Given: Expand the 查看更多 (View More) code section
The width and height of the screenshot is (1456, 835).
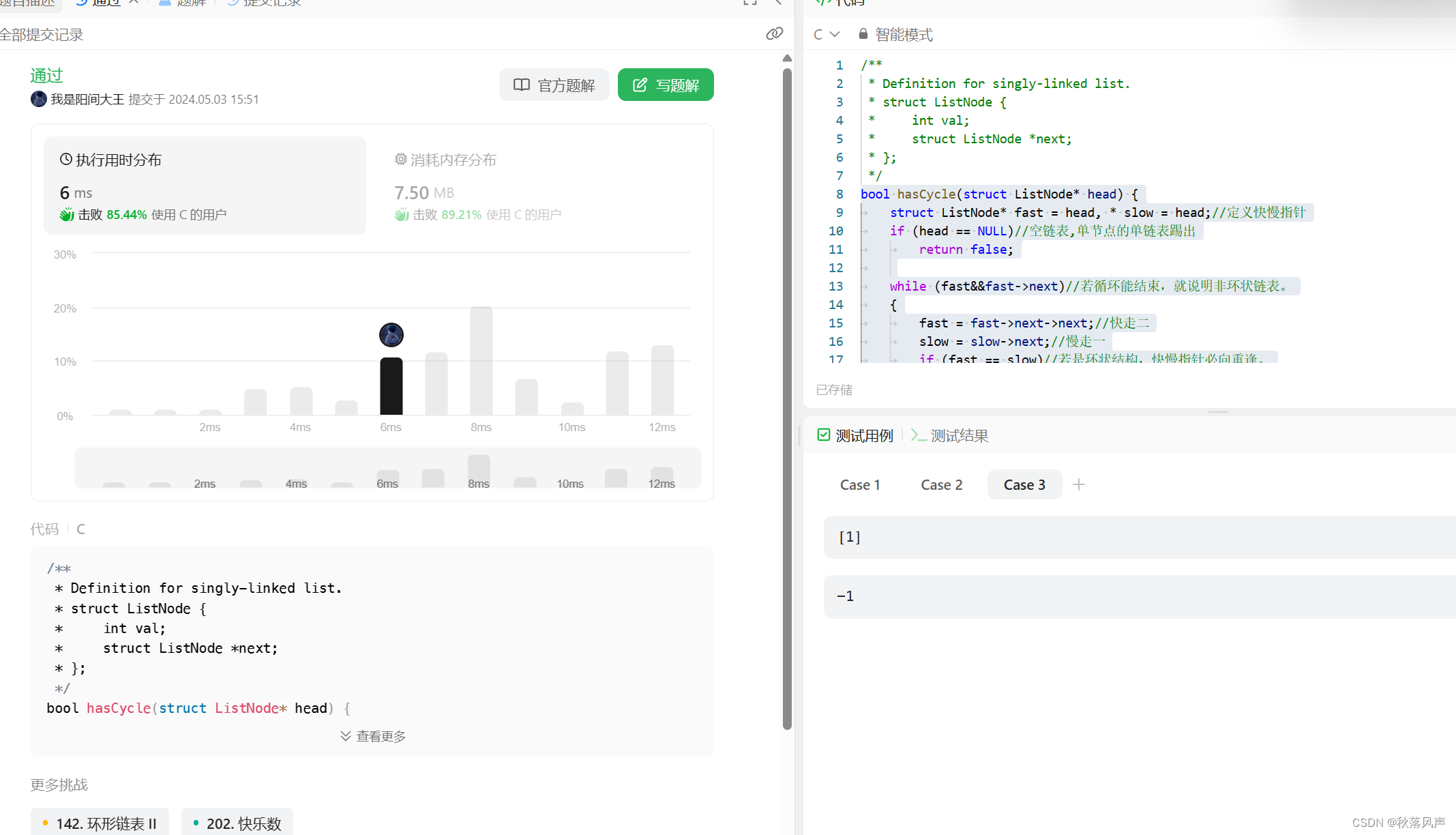Looking at the screenshot, I should click(373, 737).
